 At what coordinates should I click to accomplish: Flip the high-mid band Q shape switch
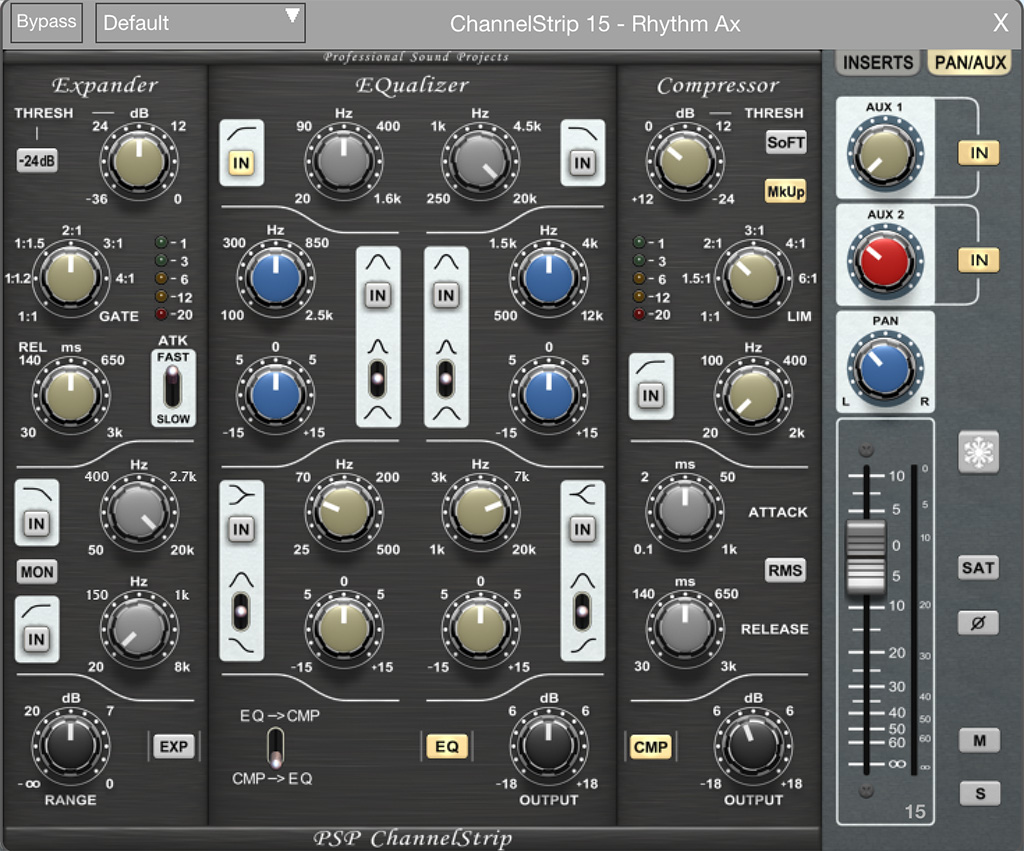pos(446,379)
